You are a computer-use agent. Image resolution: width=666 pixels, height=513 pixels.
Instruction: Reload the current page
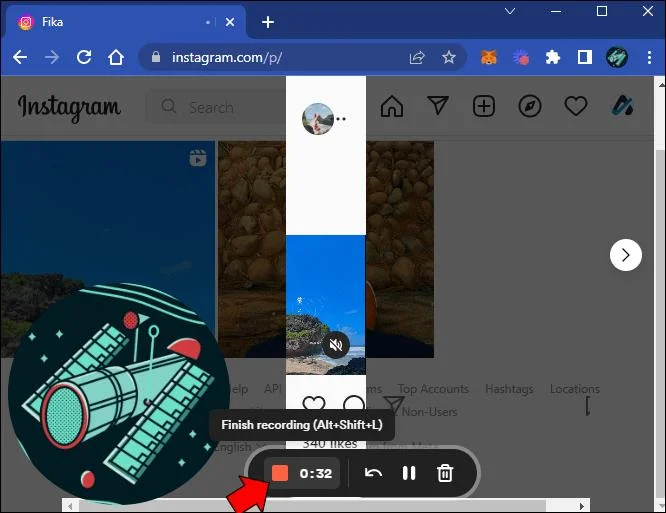tap(84, 57)
